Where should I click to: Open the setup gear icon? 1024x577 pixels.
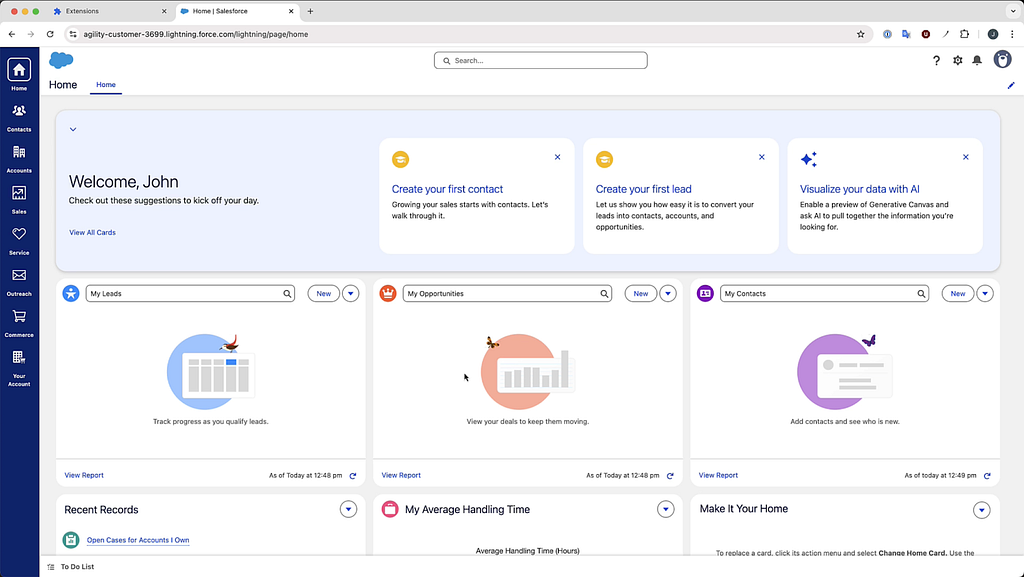(x=957, y=60)
